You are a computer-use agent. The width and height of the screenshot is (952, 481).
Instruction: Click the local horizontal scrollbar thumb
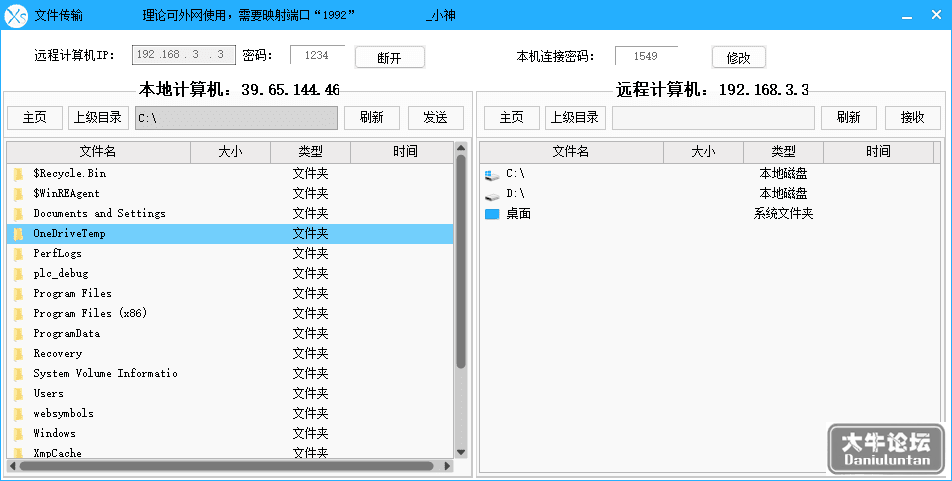(x=226, y=466)
